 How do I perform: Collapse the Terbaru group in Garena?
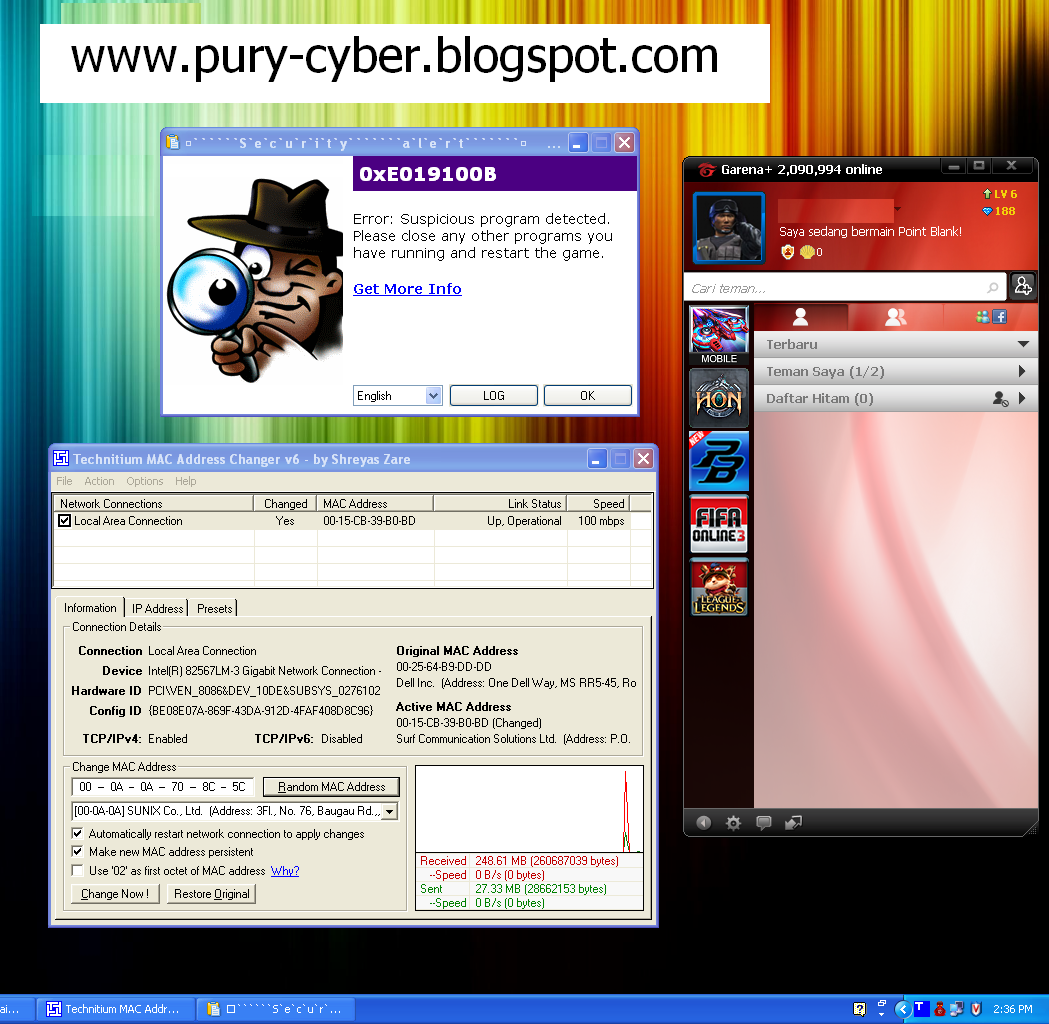pyautogui.click(x=1023, y=344)
